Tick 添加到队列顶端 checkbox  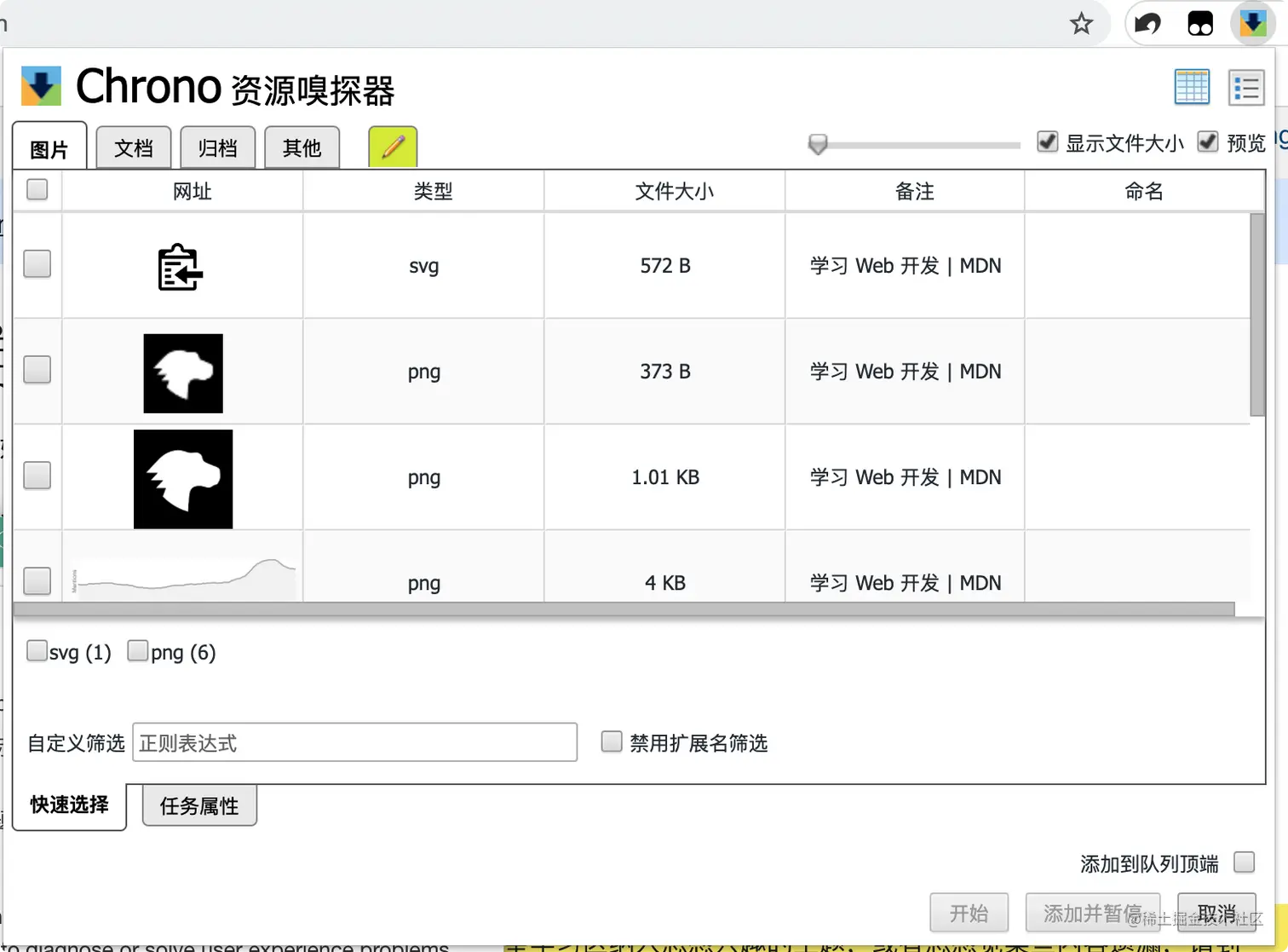click(1245, 863)
